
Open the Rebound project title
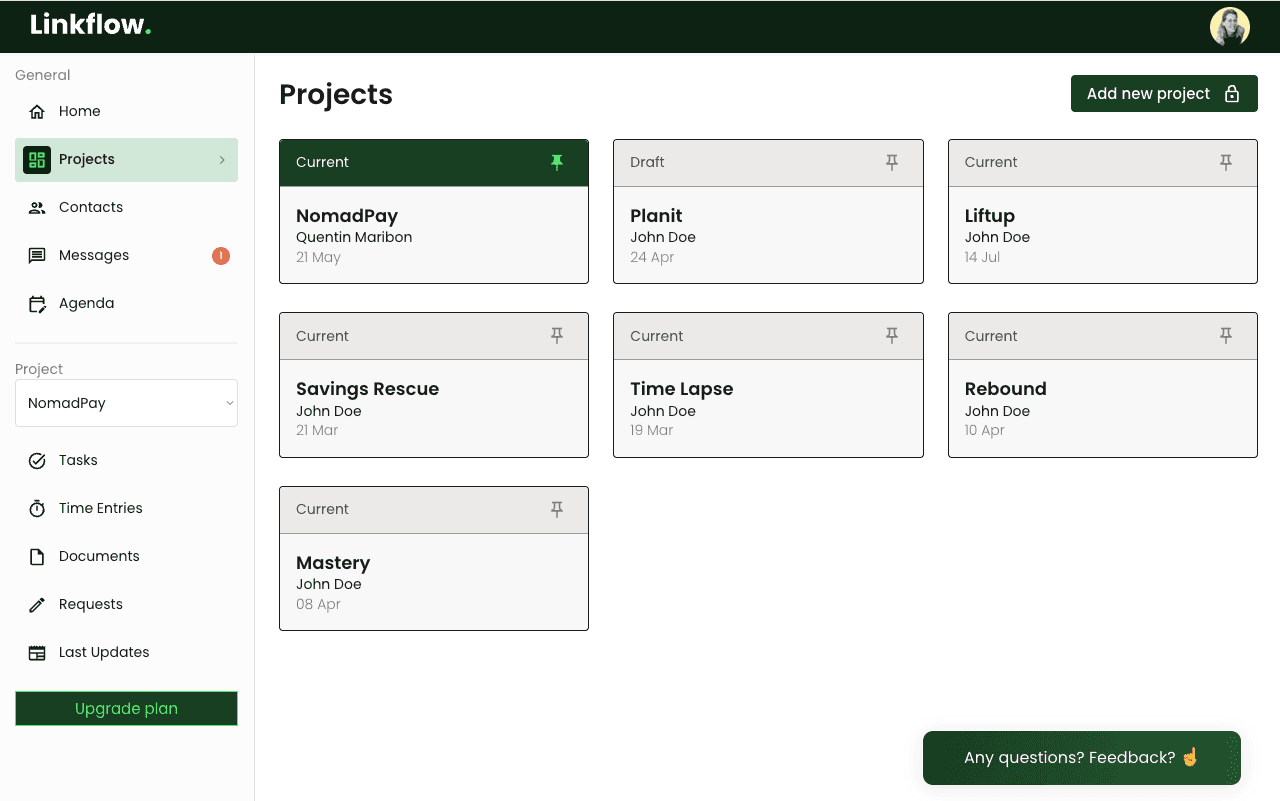(1005, 389)
